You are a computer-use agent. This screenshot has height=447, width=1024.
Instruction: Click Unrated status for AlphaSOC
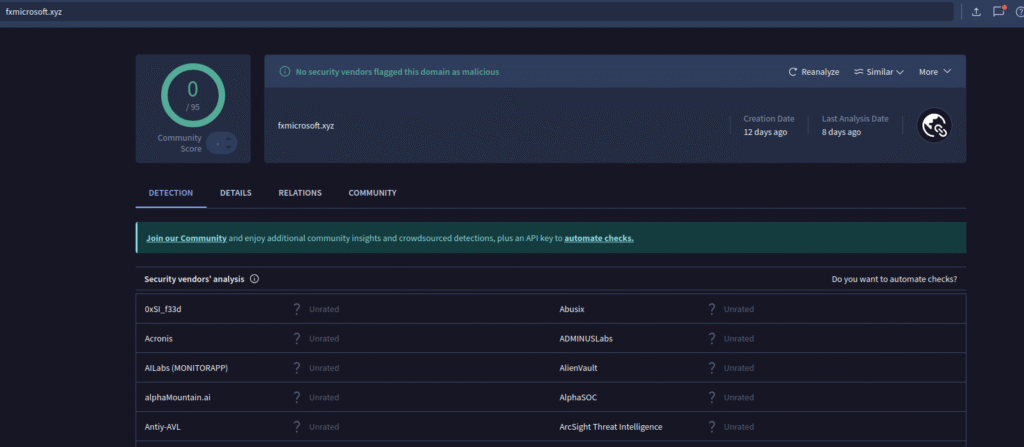tap(739, 397)
